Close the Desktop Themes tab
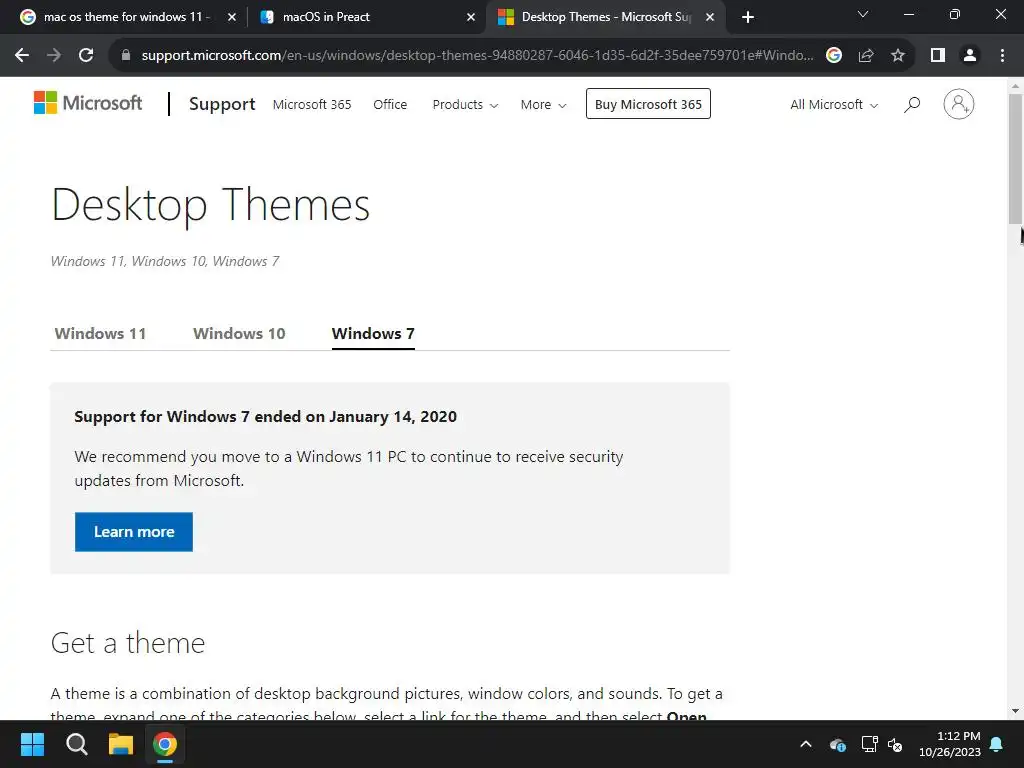The height and width of the screenshot is (768, 1024). (x=710, y=17)
